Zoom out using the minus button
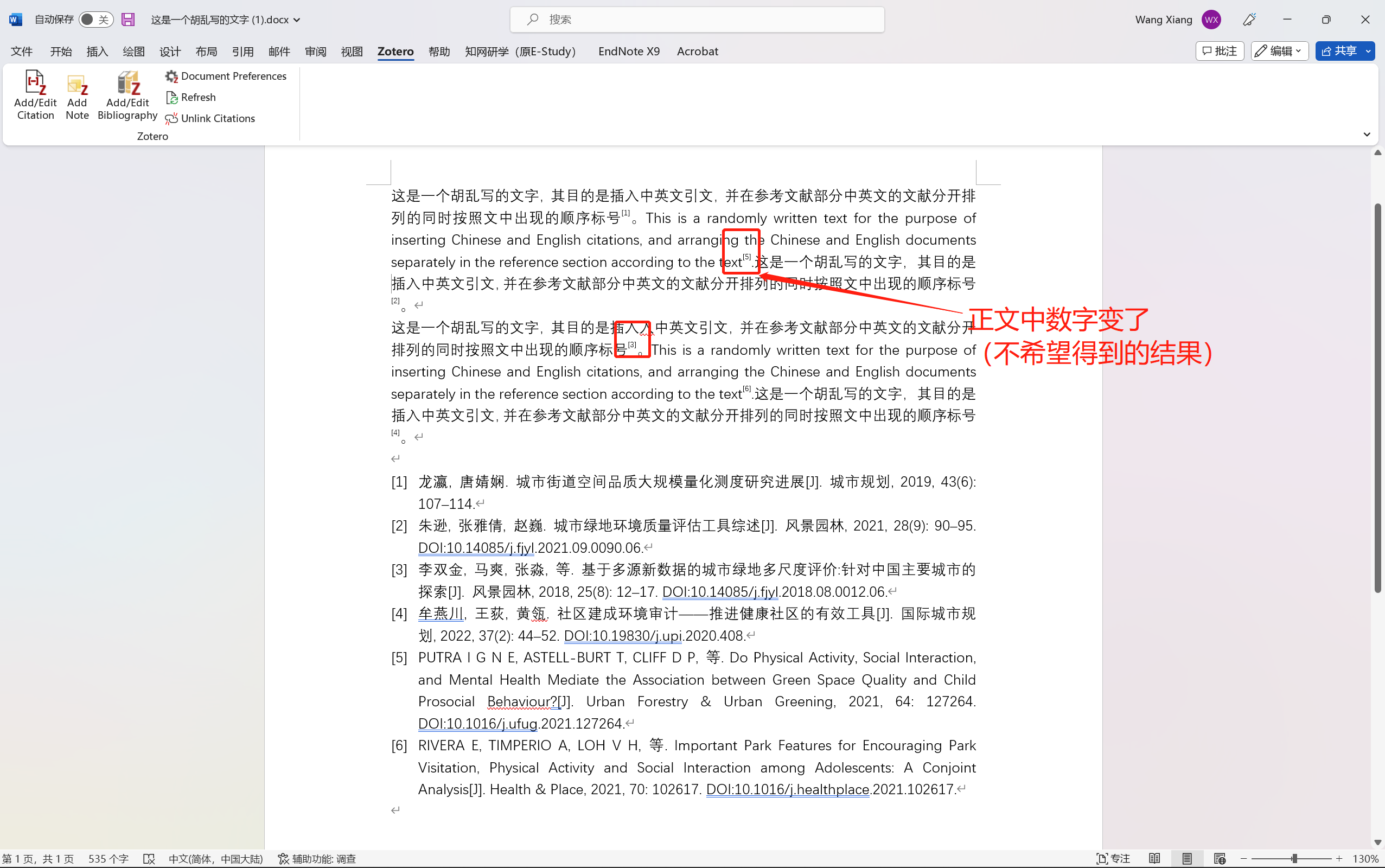The image size is (1385, 868). [1244, 859]
